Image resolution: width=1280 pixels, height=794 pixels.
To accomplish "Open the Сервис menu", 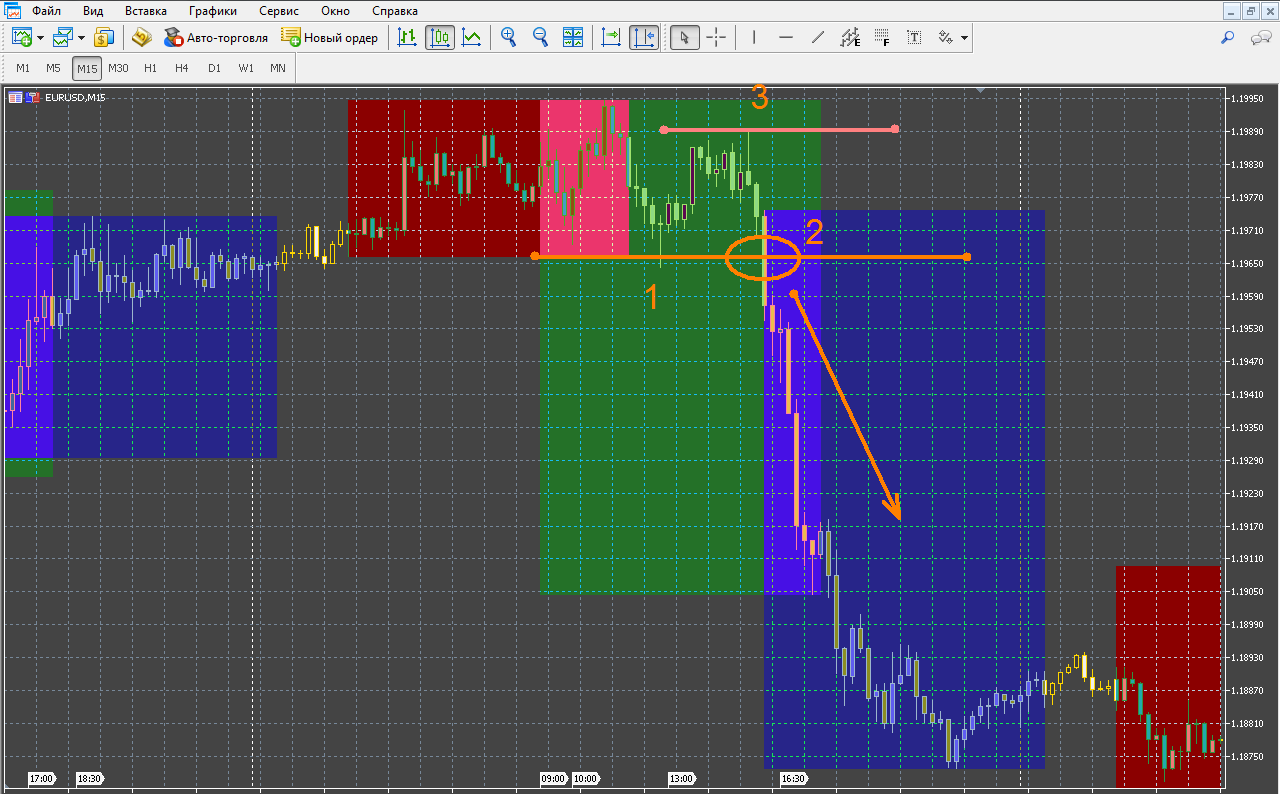I will click(x=279, y=11).
